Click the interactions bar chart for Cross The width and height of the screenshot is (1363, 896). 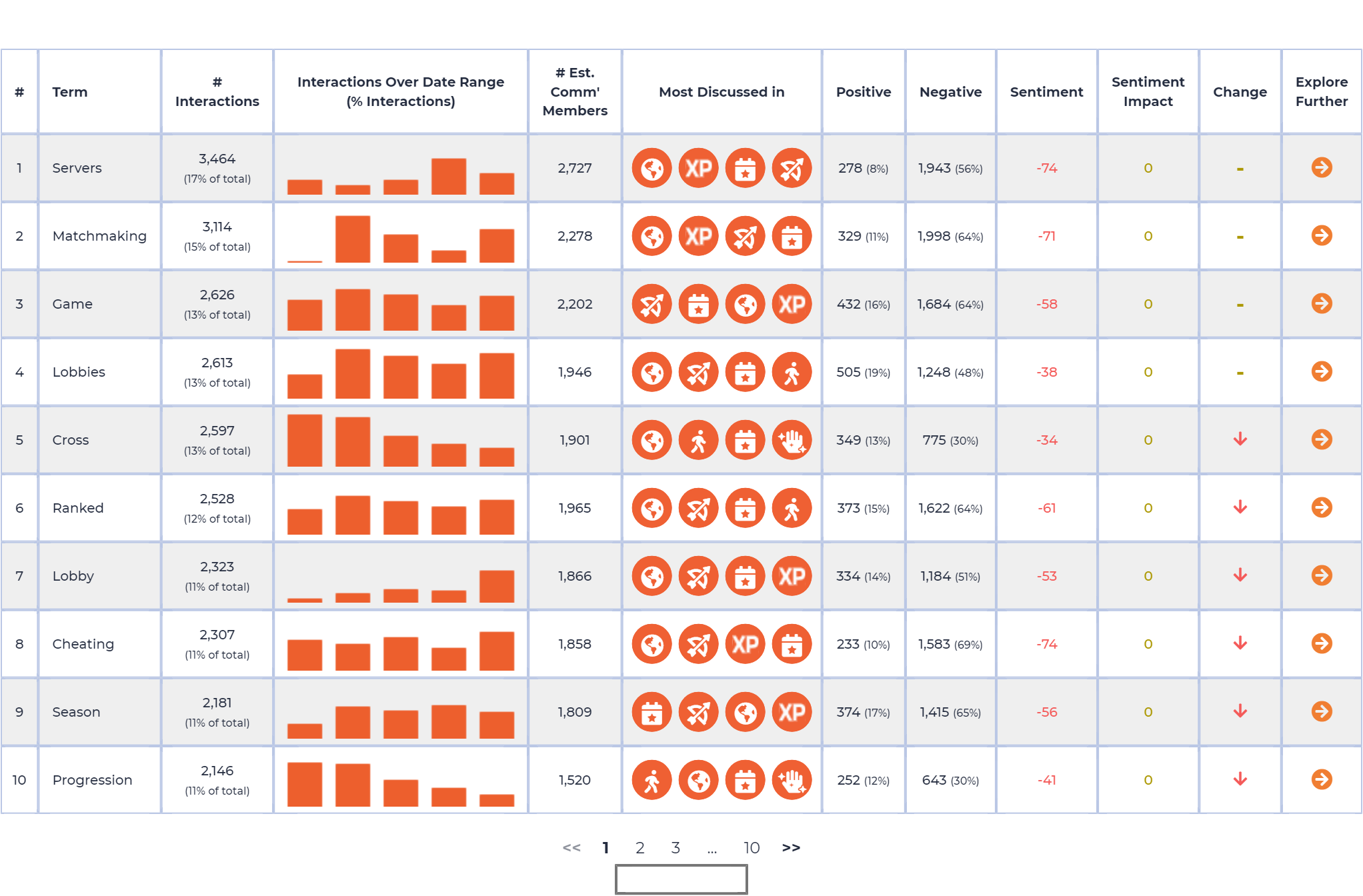[400, 440]
